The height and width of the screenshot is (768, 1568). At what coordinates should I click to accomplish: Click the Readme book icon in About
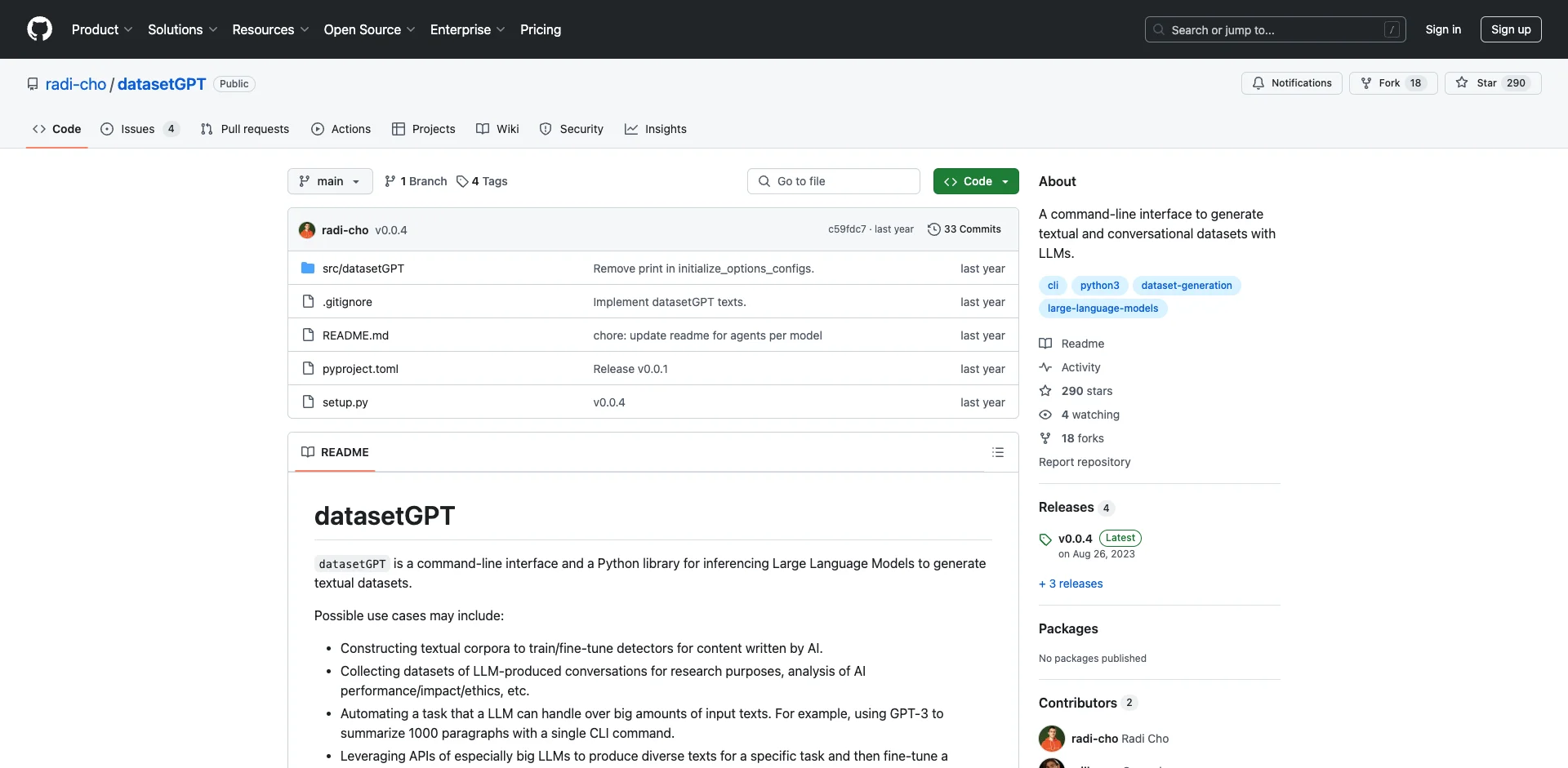[1045, 344]
